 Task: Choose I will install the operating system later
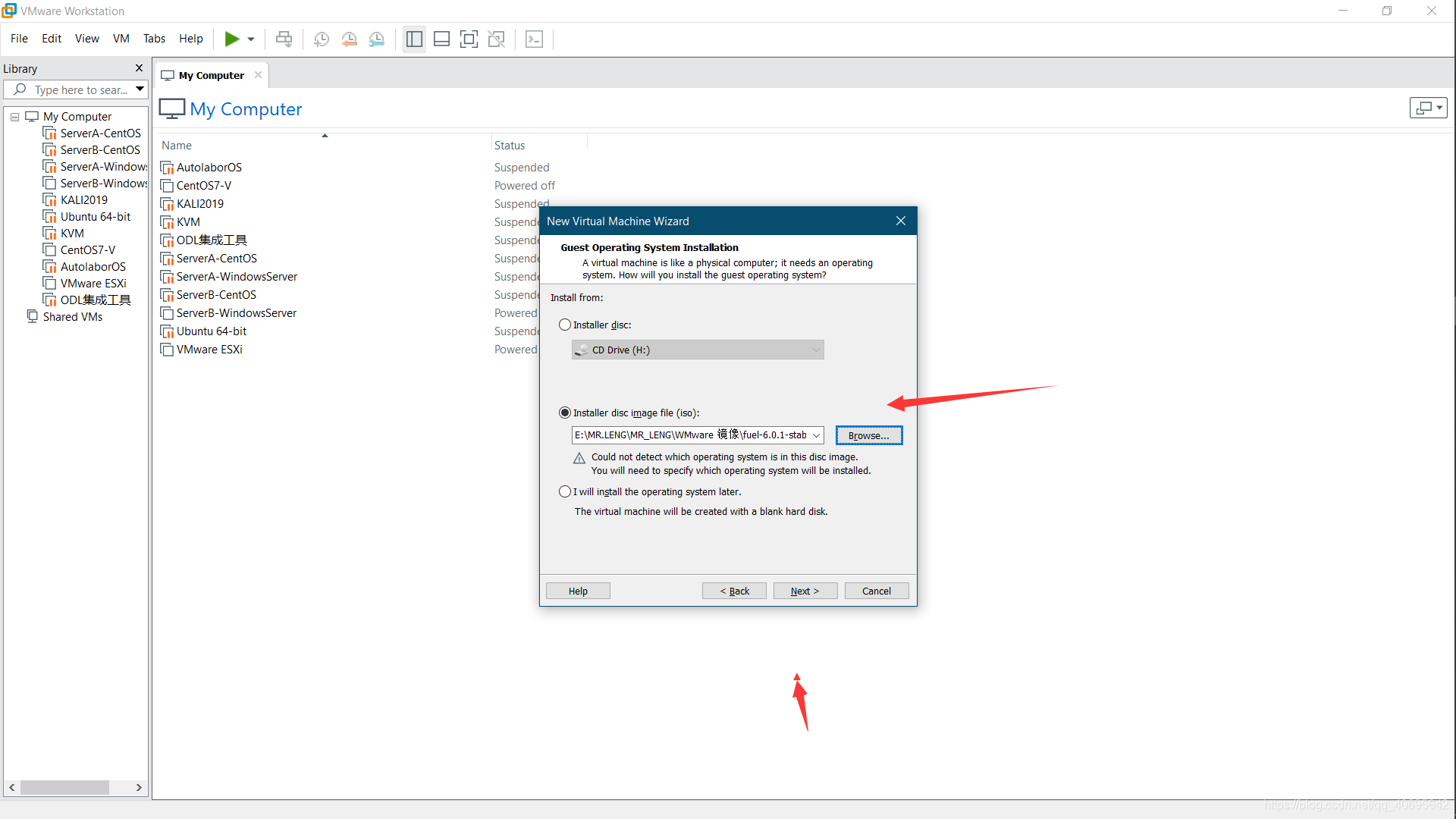tap(565, 491)
